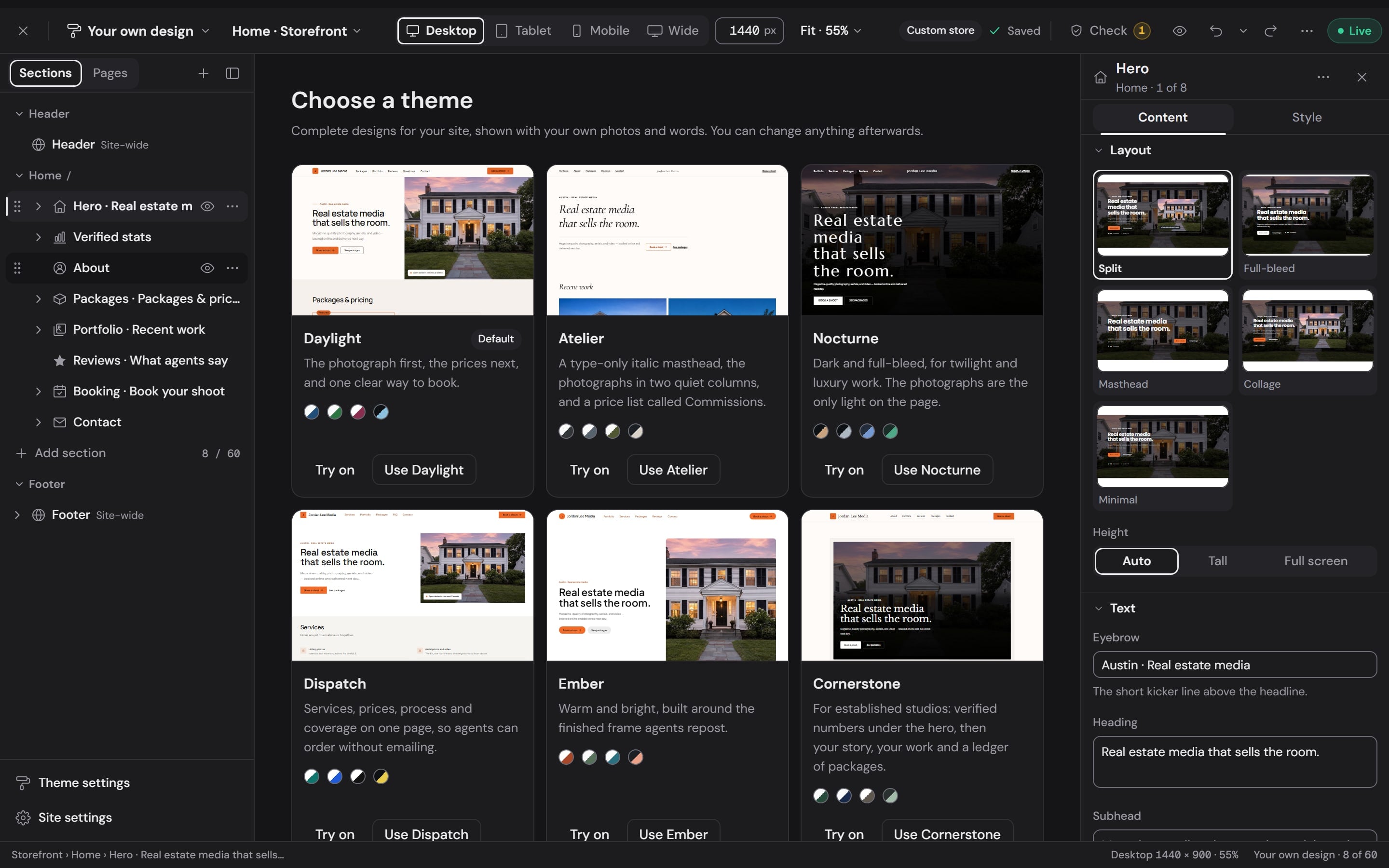Toggle visibility of the About section
The height and width of the screenshot is (868, 1389).
tap(207, 268)
